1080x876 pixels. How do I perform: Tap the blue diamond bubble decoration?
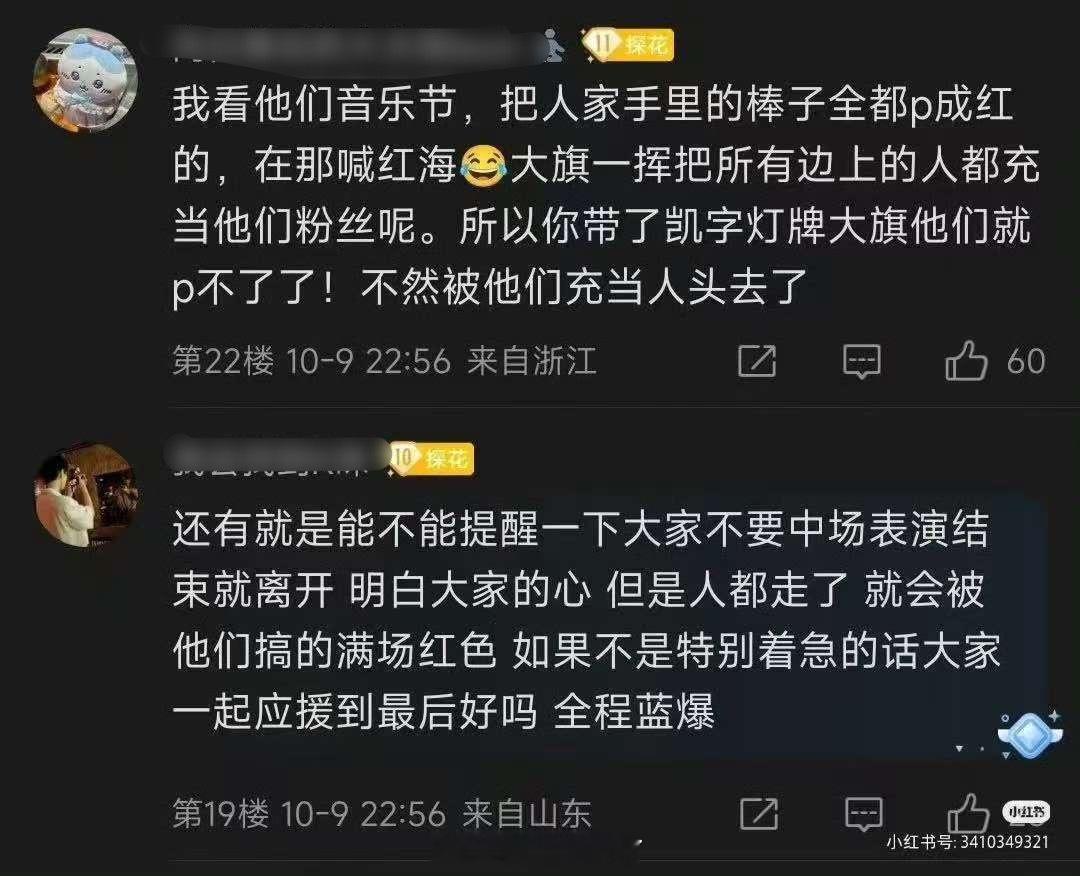point(1030,733)
